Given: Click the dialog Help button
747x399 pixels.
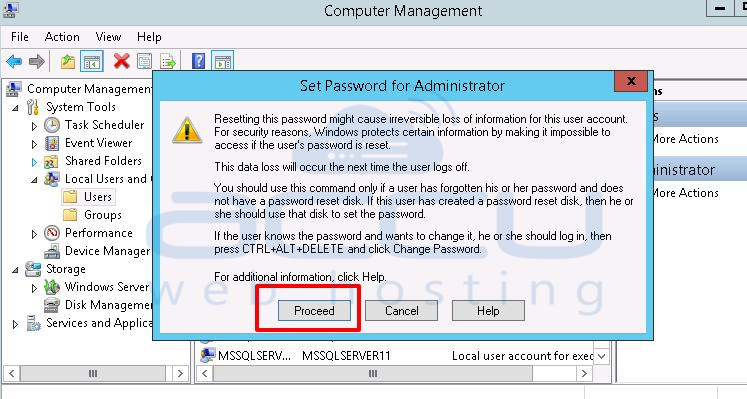Looking at the screenshot, I should pyautogui.click(x=488, y=310).
